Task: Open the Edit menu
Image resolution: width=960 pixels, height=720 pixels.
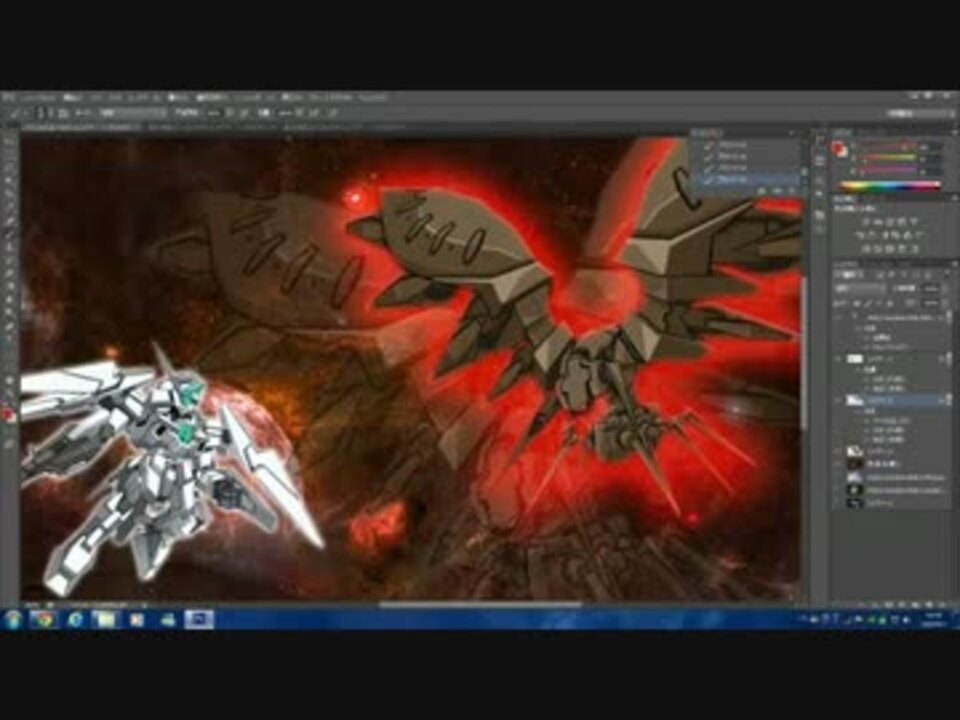Action: 73,97
